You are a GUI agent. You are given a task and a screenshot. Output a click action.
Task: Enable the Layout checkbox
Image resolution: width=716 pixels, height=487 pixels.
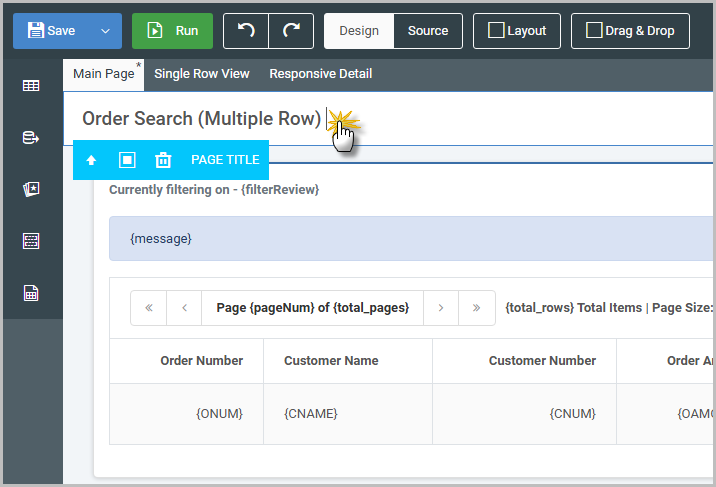click(x=496, y=31)
